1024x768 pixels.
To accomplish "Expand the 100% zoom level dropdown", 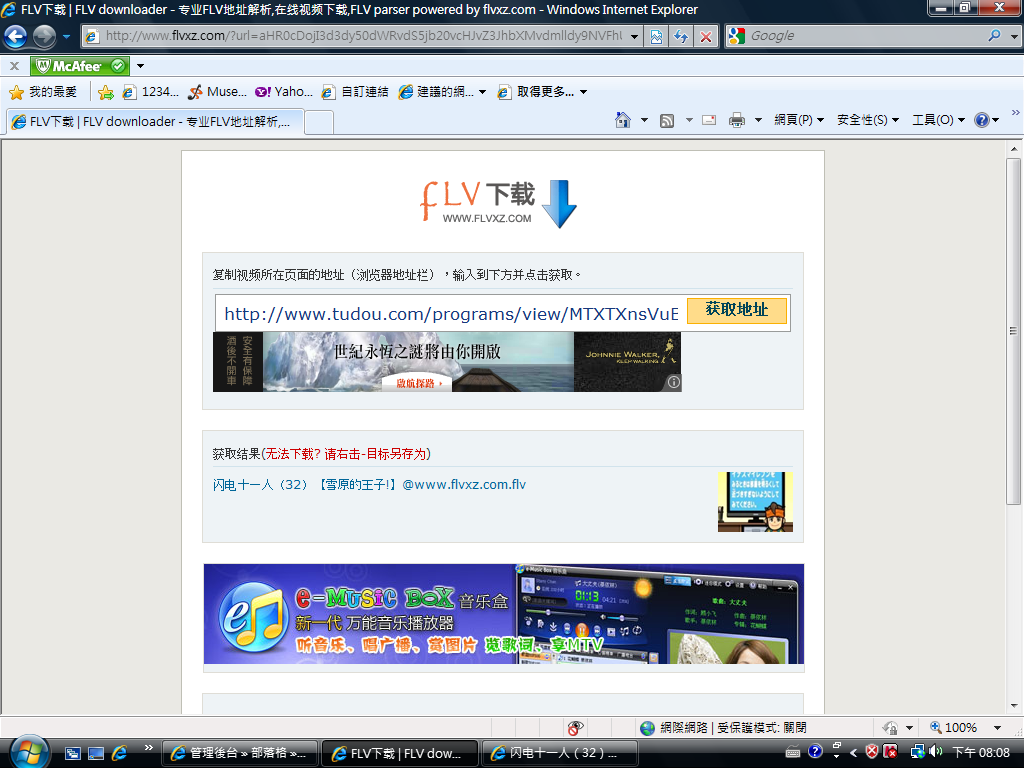I will 997,728.
